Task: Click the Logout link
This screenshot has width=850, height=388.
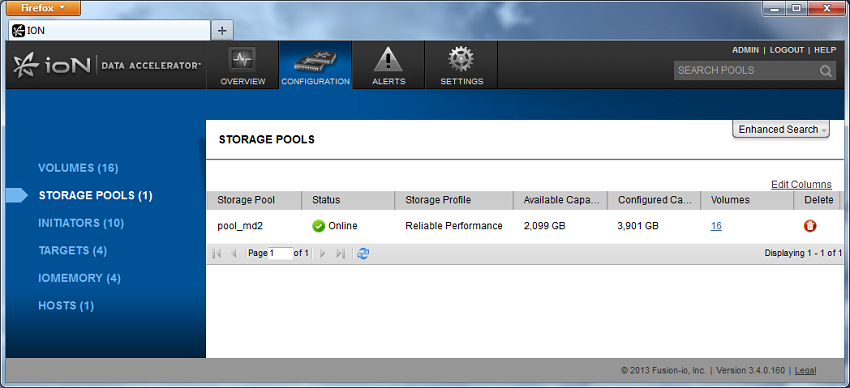Action: point(787,50)
